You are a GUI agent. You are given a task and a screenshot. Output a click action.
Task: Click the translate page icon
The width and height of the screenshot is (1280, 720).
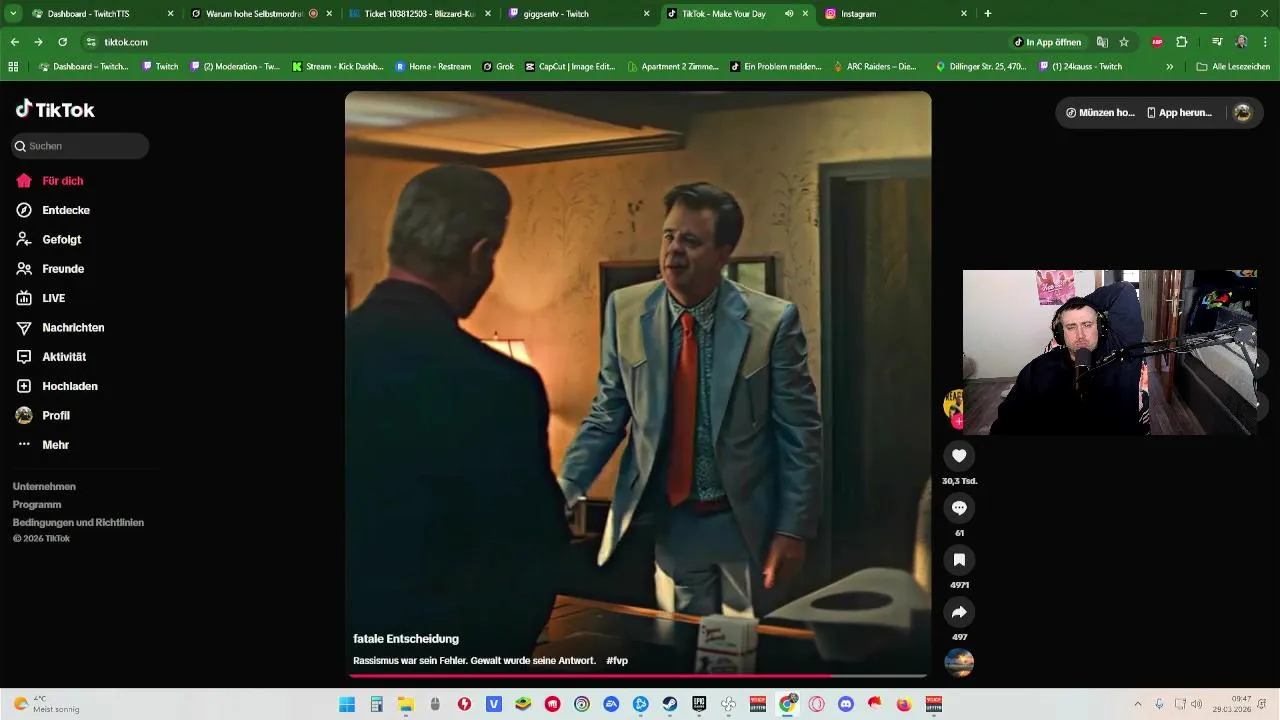(x=1102, y=42)
